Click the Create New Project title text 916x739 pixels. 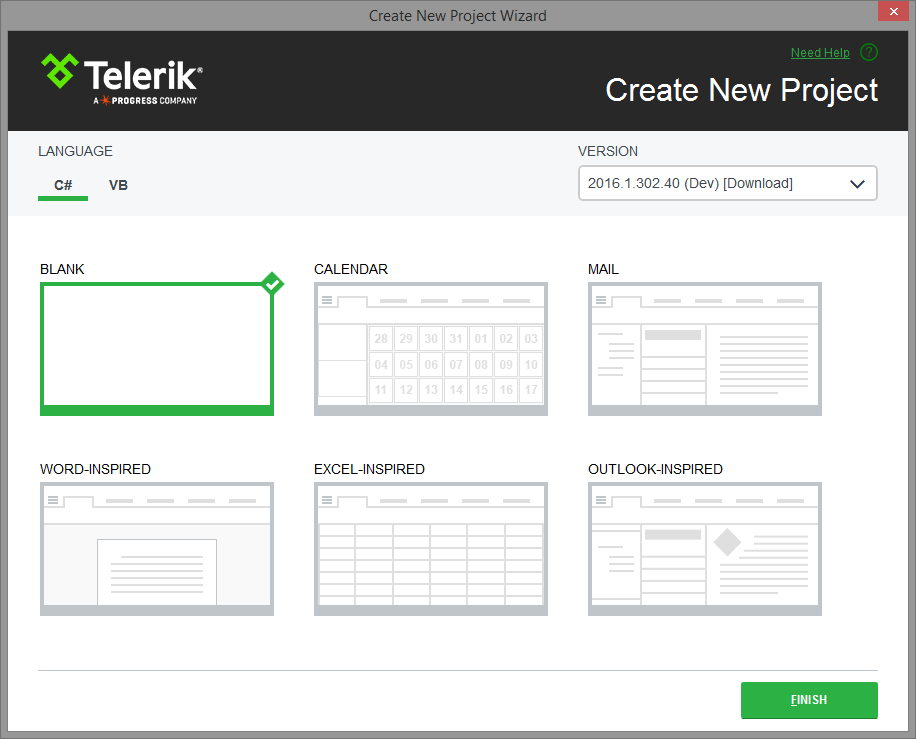(741, 90)
